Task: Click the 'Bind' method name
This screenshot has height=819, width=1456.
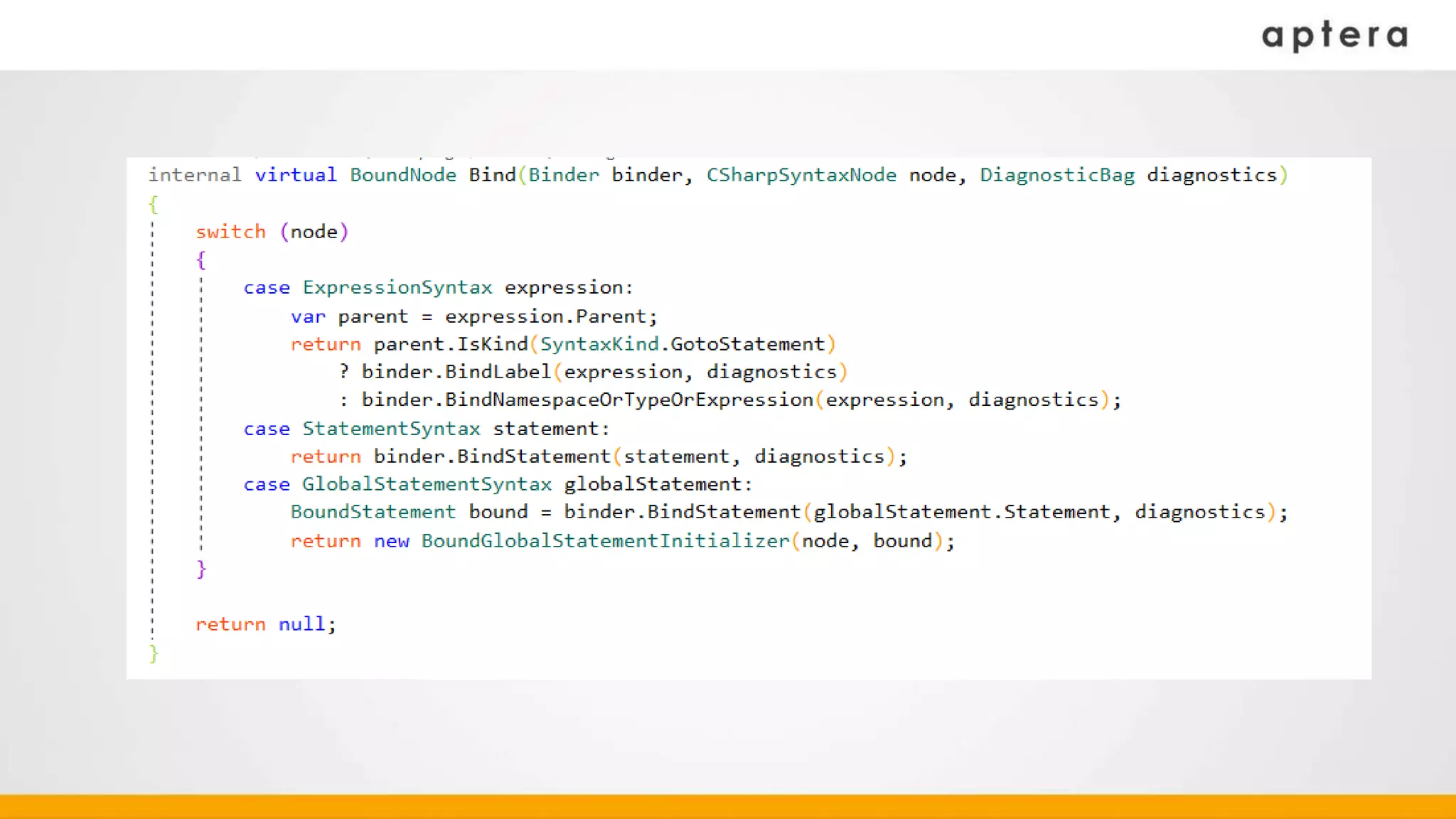Action: click(492, 175)
